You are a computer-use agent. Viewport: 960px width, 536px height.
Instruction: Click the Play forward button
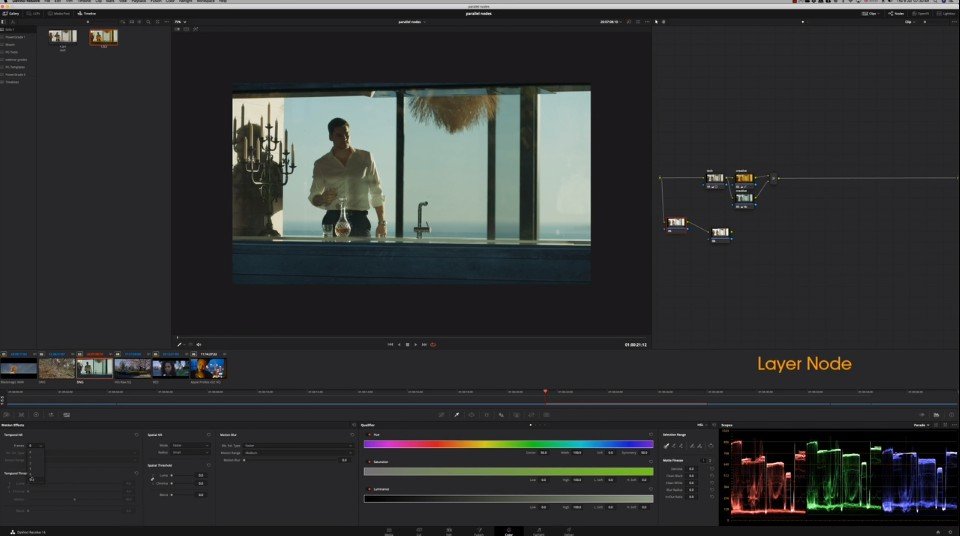(x=416, y=345)
